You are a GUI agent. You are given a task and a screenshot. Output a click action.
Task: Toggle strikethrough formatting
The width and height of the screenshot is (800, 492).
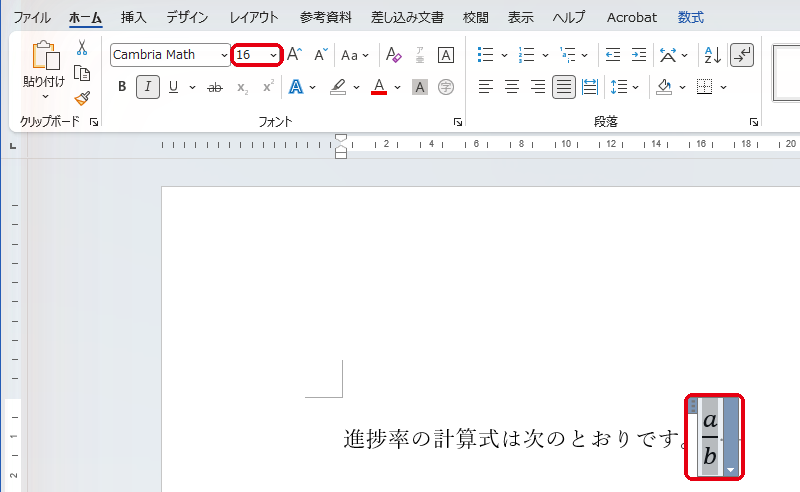coord(215,87)
